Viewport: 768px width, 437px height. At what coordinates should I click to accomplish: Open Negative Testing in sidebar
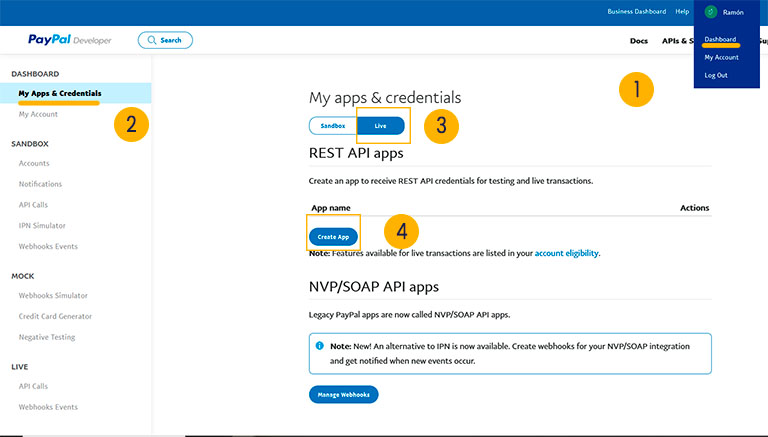pos(47,337)
